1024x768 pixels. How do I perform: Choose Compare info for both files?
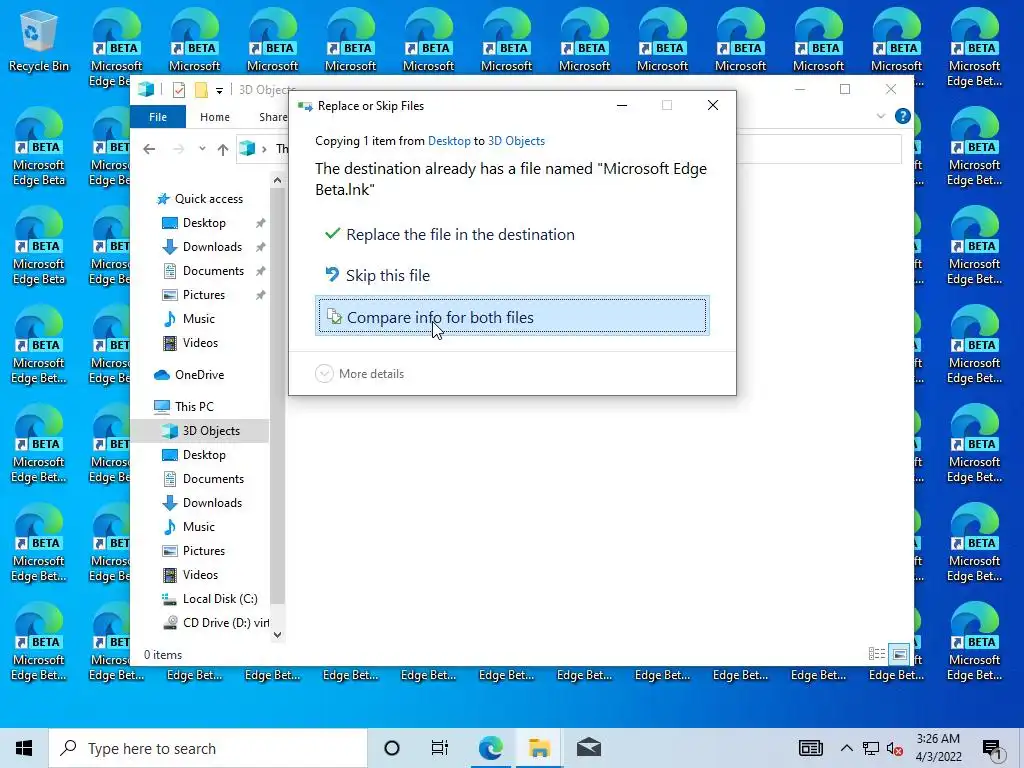coord(512,317)
